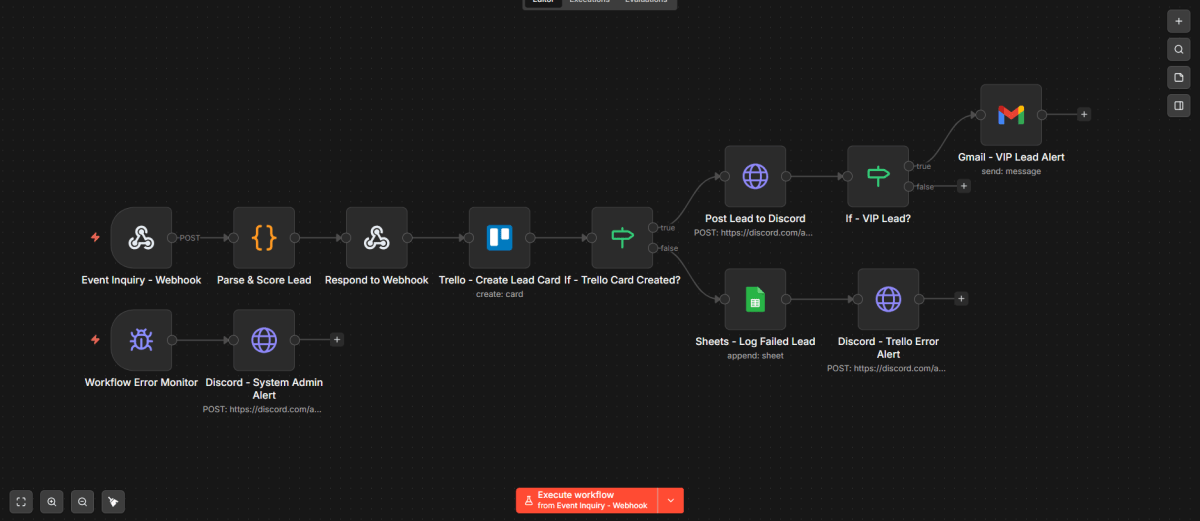Click the plus after Discord - System Admin Alert
Image resolution: width=1200 pixels, height=521 pixels.
pos(337,340)
